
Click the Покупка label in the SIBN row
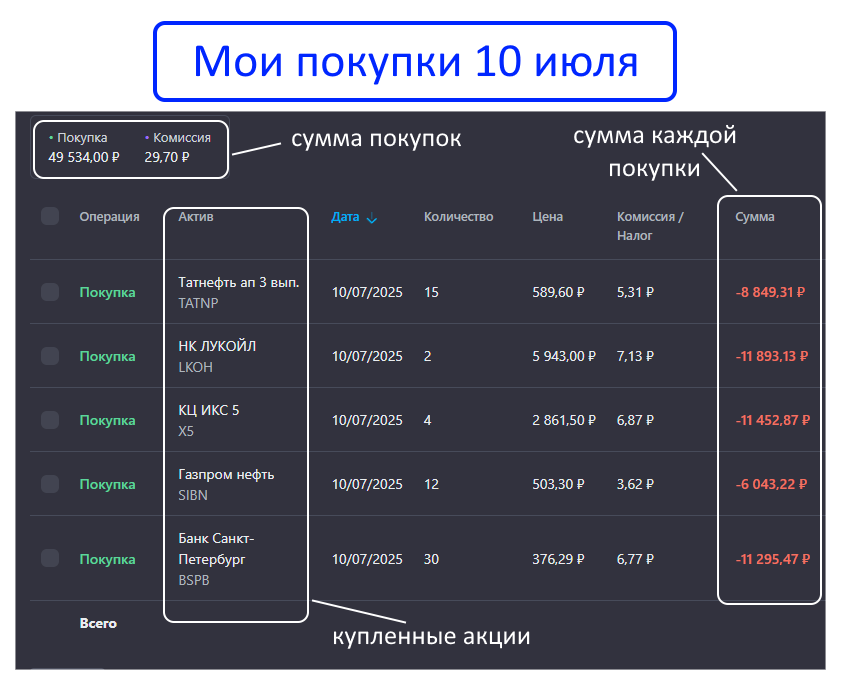108,484
